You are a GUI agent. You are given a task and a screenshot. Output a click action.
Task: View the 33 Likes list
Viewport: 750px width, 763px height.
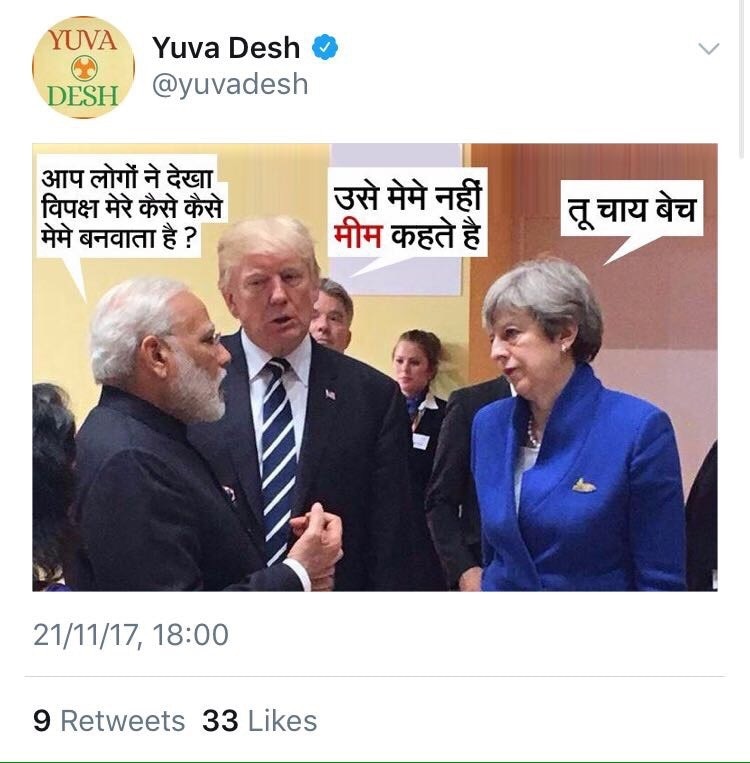click(259, 721)
